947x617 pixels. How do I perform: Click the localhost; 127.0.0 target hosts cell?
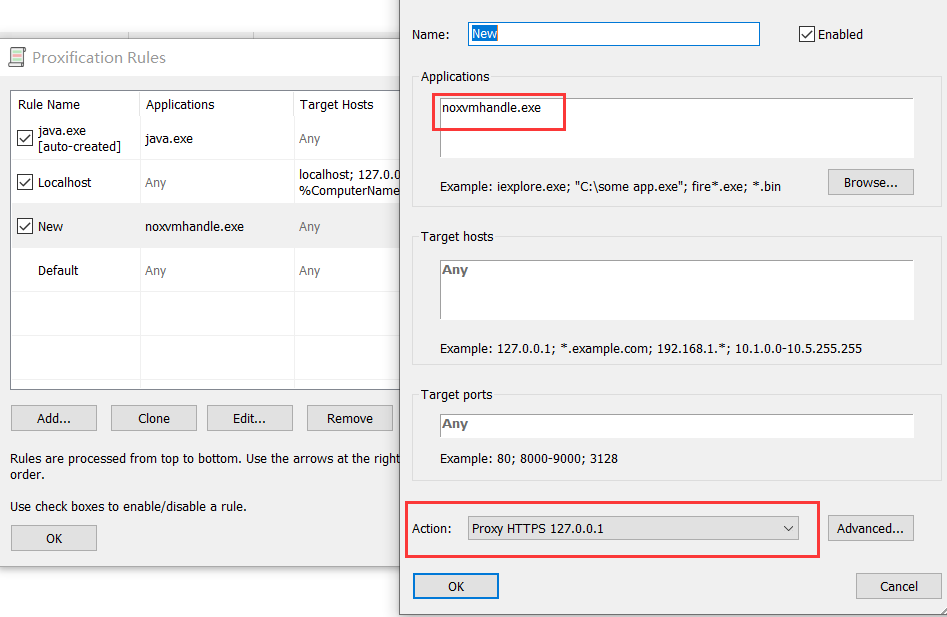[349, 182]
